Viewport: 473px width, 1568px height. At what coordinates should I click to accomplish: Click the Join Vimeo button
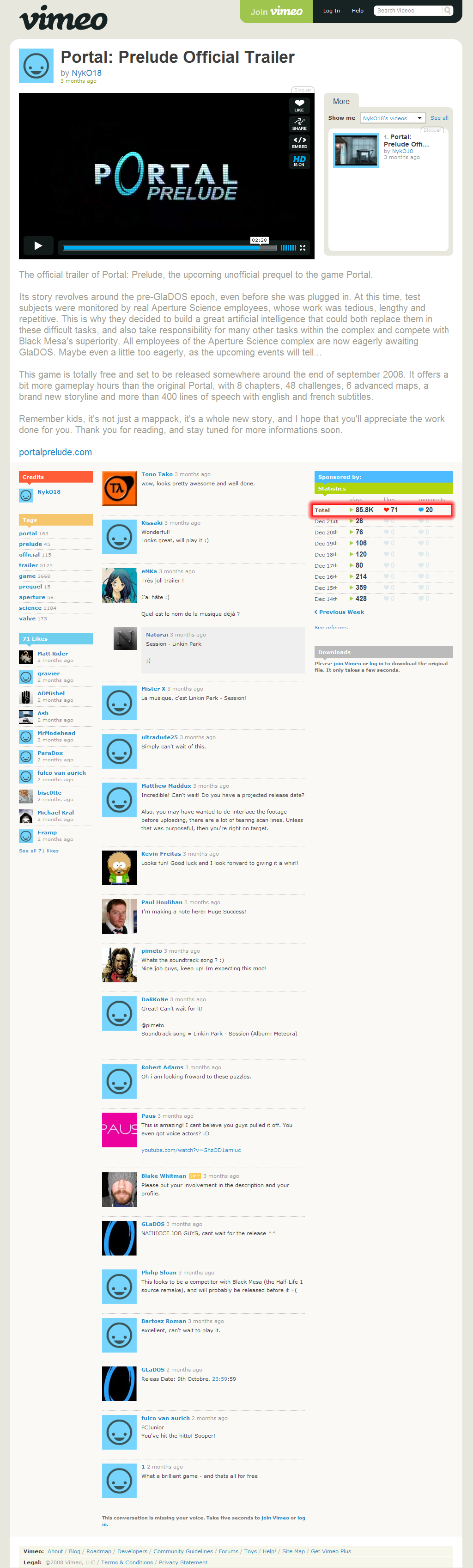tap(276, 12)
